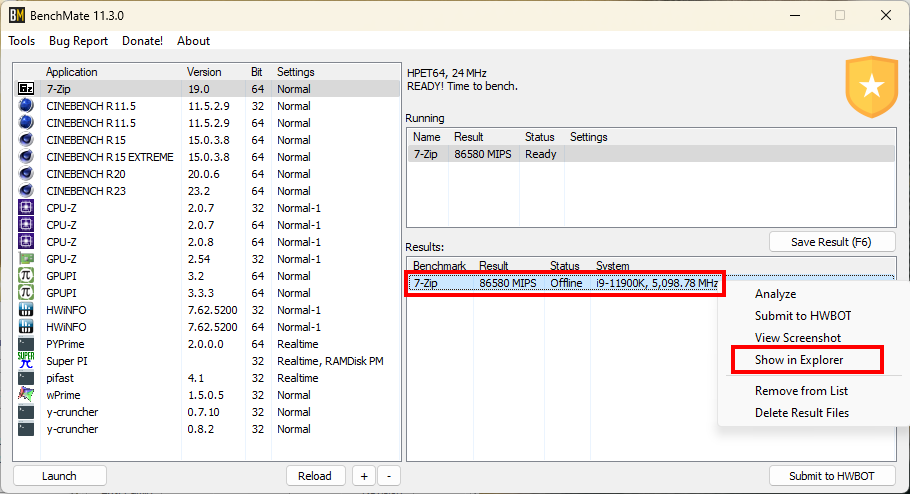Select the PYPrime application name

pos(65,344)
